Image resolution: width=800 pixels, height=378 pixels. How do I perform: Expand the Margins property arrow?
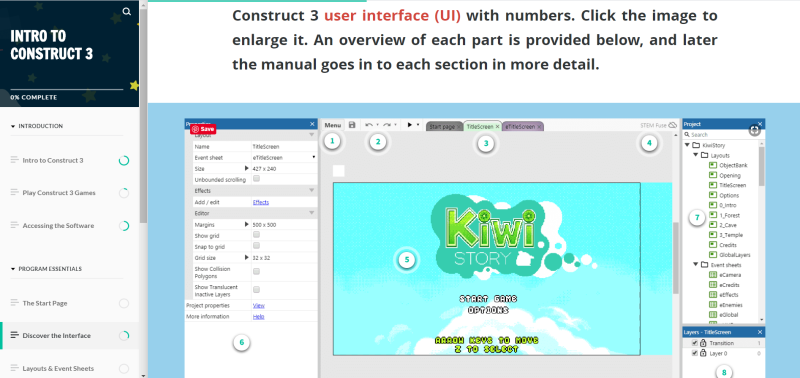coord(246,224)
